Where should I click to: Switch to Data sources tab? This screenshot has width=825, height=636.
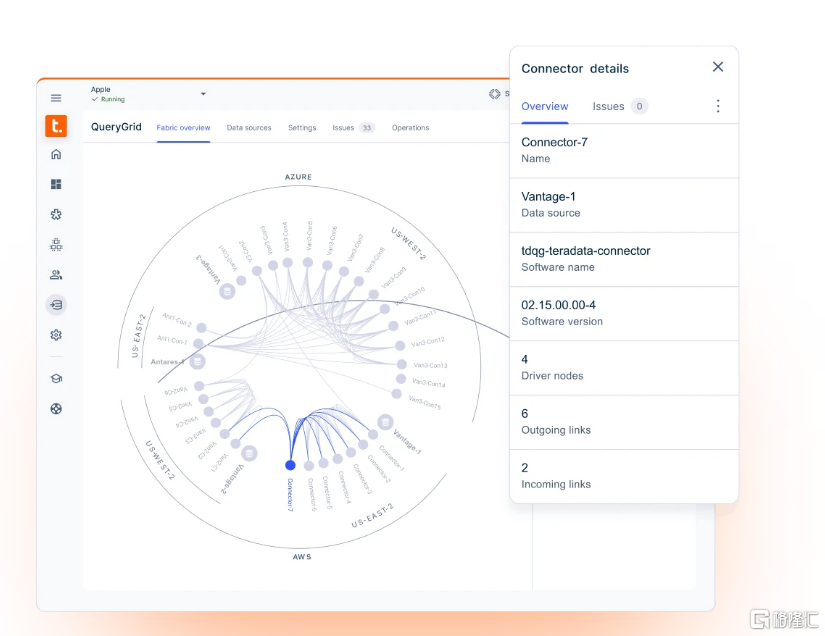pyautogui.click(x=249, y=128)
